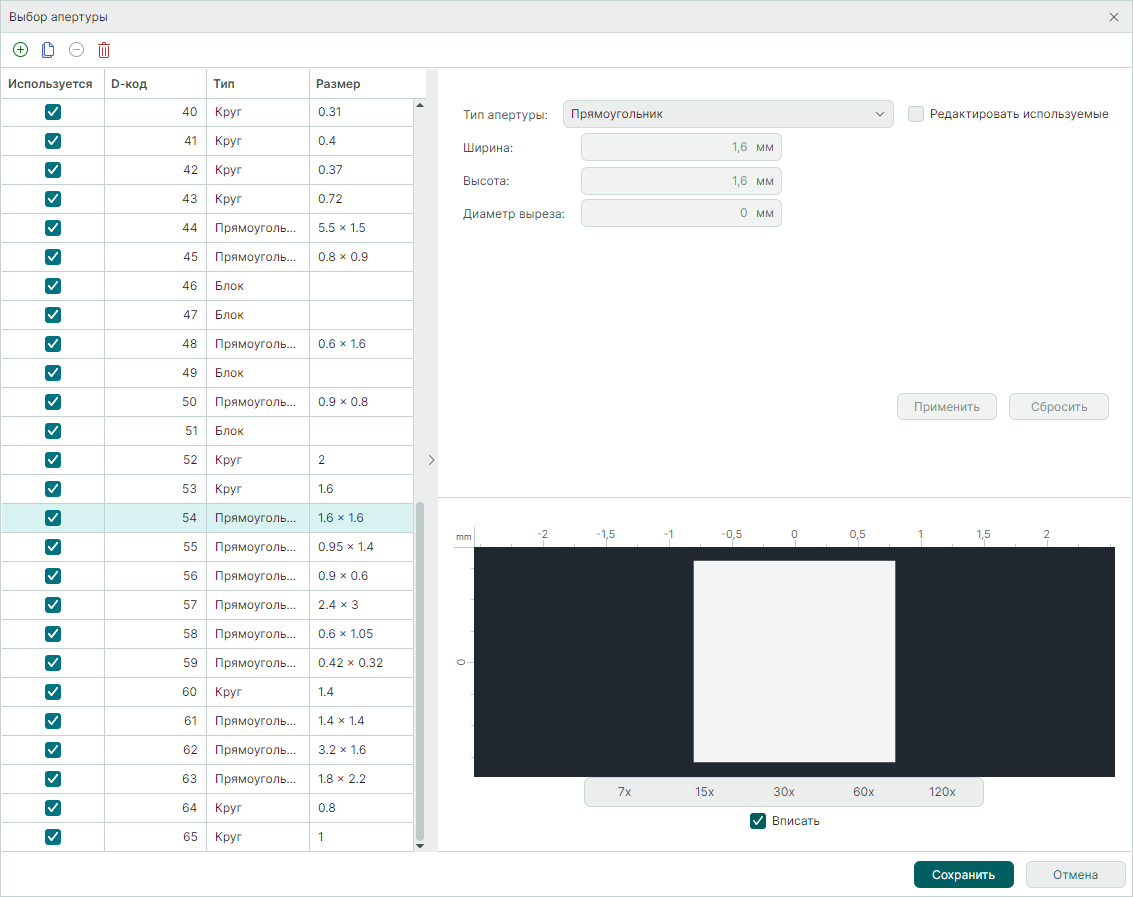The image size is (1133, 897).
Task: Uncheck the used checkbox for D-code 40
Action: (x=53, y=112)
